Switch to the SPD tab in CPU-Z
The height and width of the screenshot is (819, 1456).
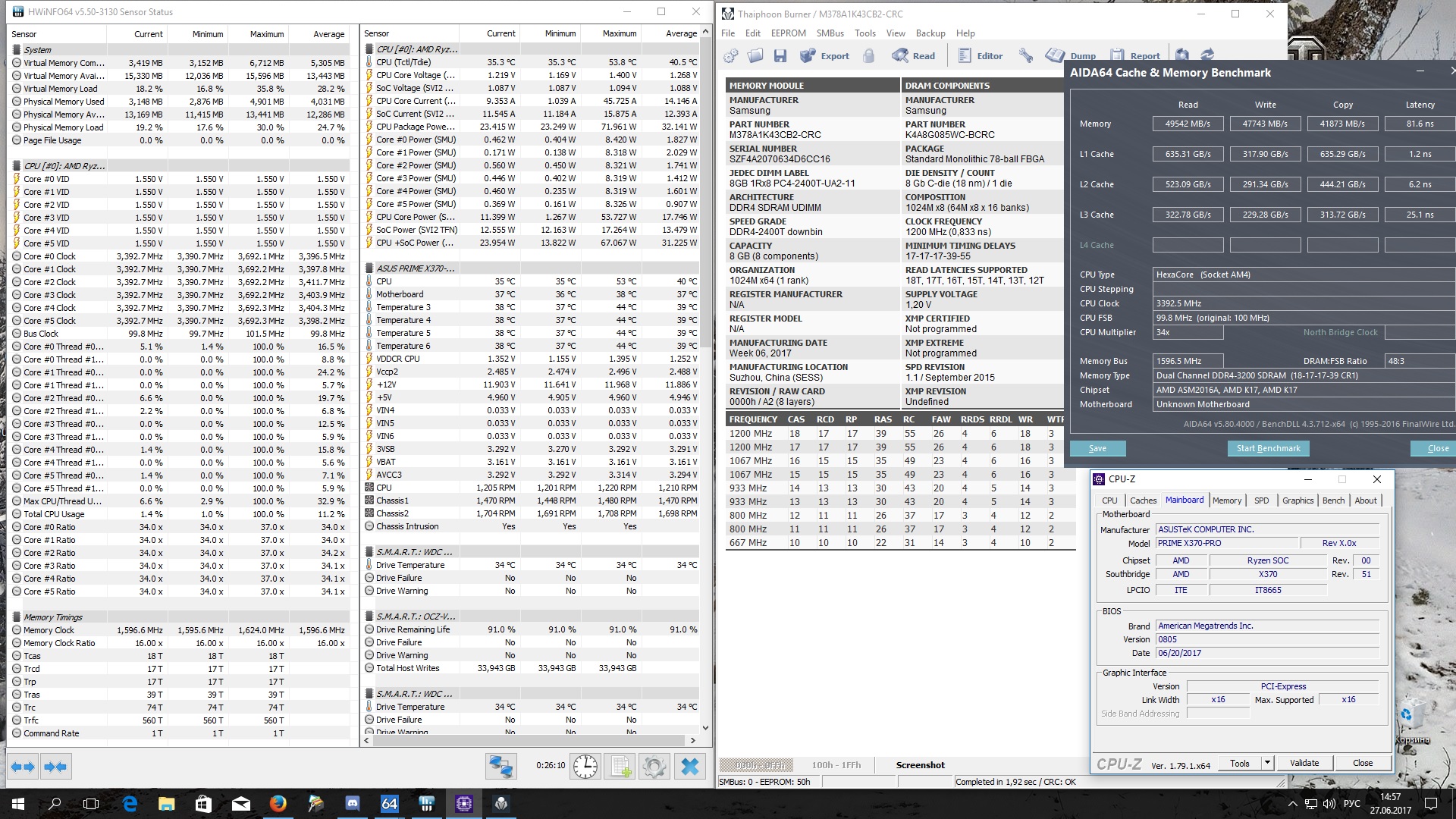(x=1261, y=500)
